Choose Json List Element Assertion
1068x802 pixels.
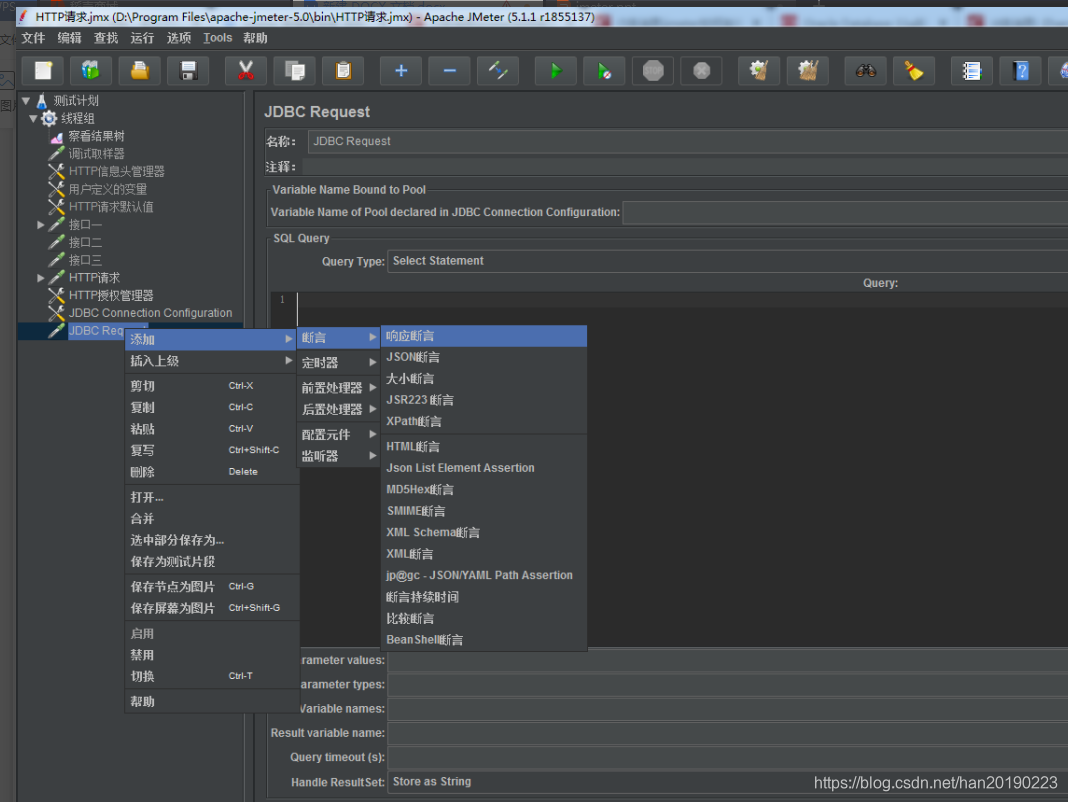(484, 468)
